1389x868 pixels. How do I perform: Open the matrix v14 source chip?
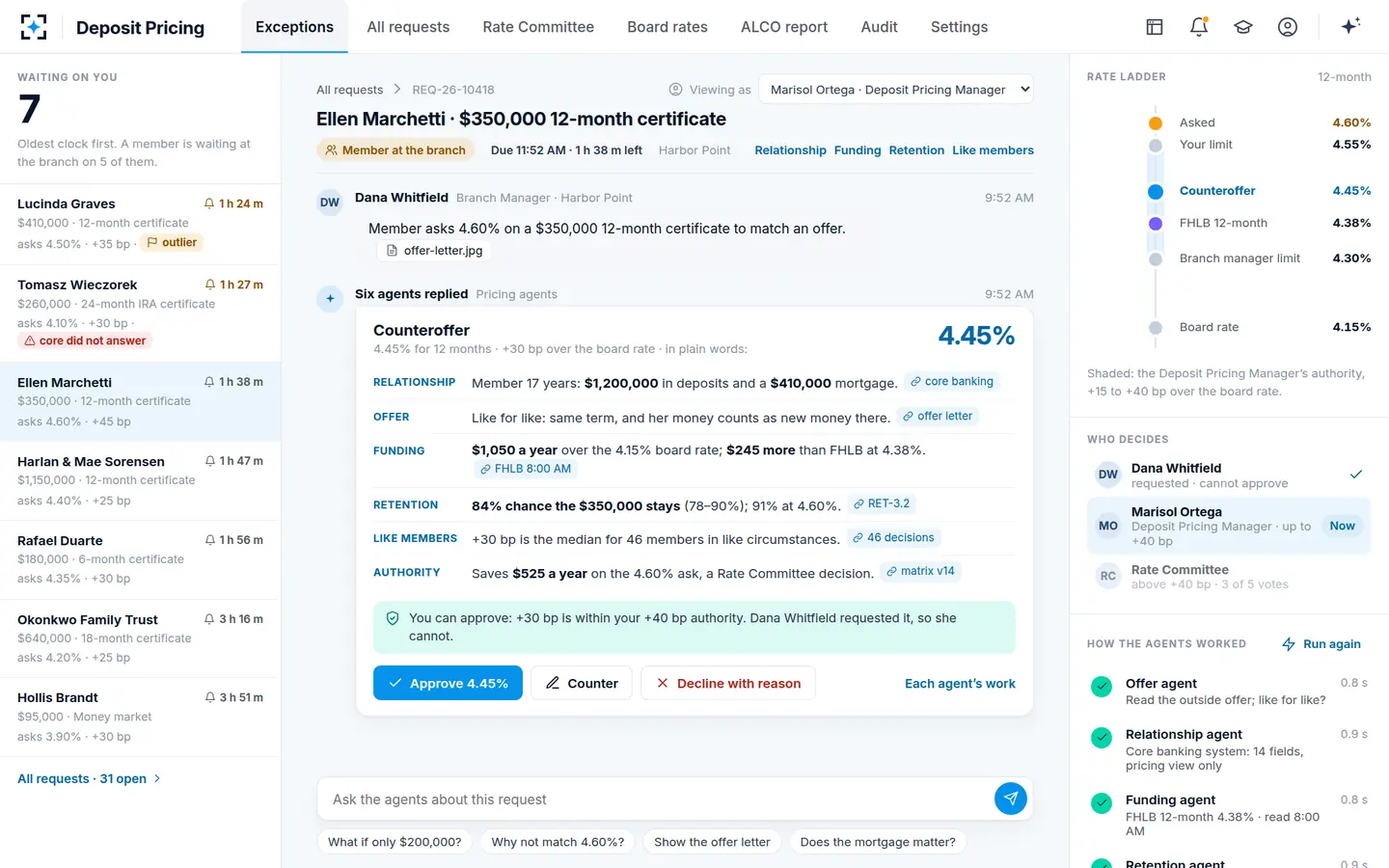tap(920, 572)
